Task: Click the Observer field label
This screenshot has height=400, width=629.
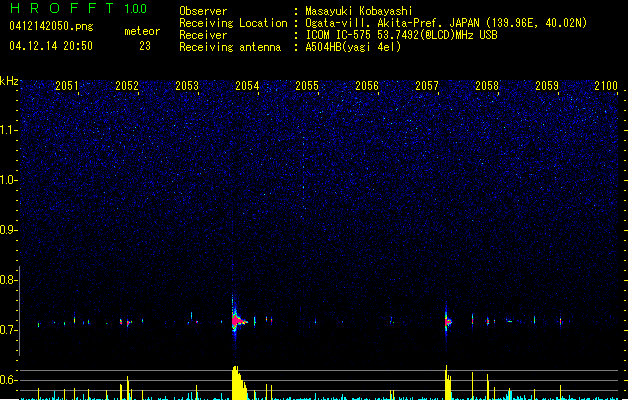Action: (x=203, y=11)
